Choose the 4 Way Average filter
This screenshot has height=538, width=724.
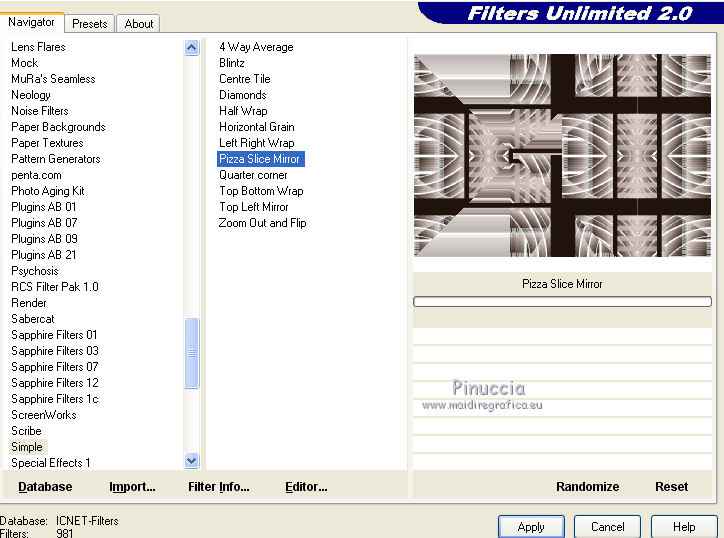[256, 47]
